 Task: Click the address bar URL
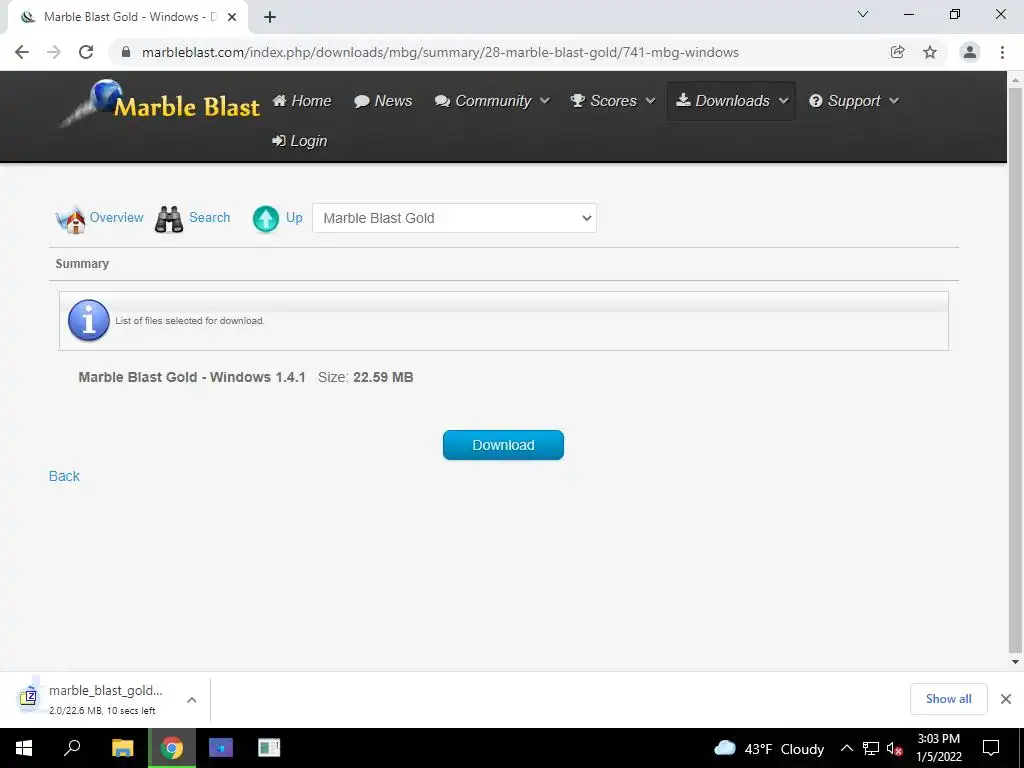tap(440, 52)
